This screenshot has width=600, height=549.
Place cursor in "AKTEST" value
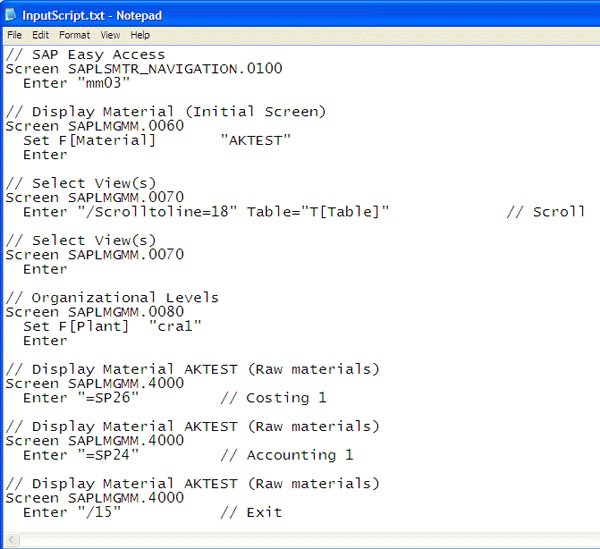tap(256, 140)
